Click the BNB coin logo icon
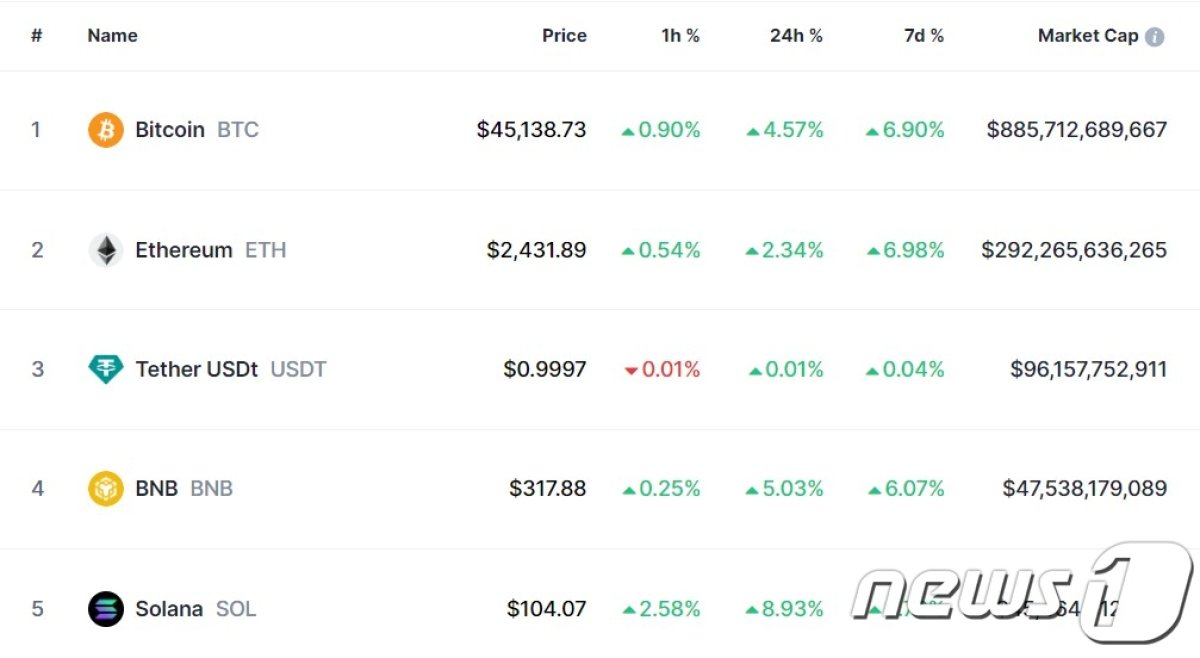The height and width of the screenshot is (658, 1200). [105, 489]
